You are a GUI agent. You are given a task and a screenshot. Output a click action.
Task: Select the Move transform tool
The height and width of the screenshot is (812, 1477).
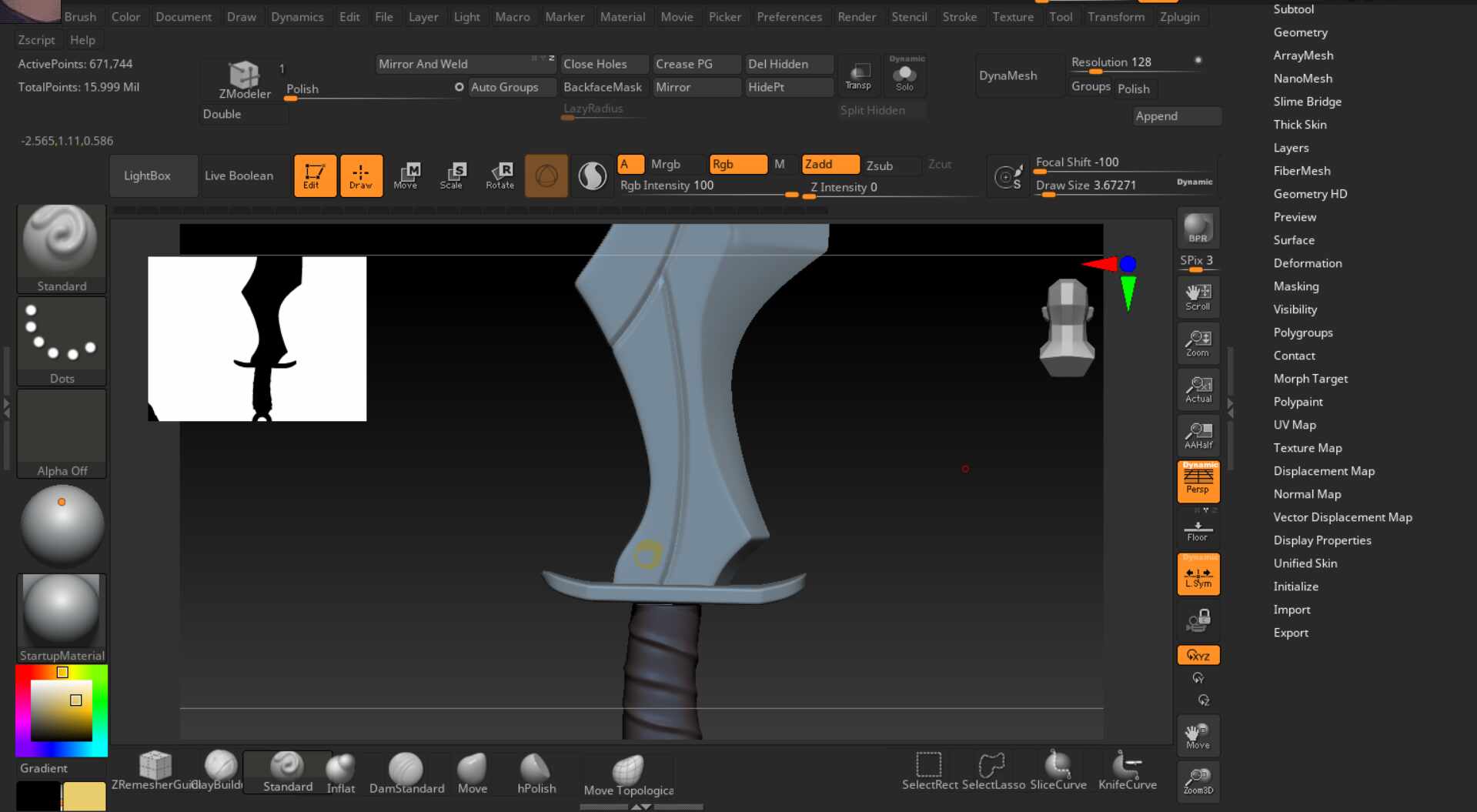(406, 175)
